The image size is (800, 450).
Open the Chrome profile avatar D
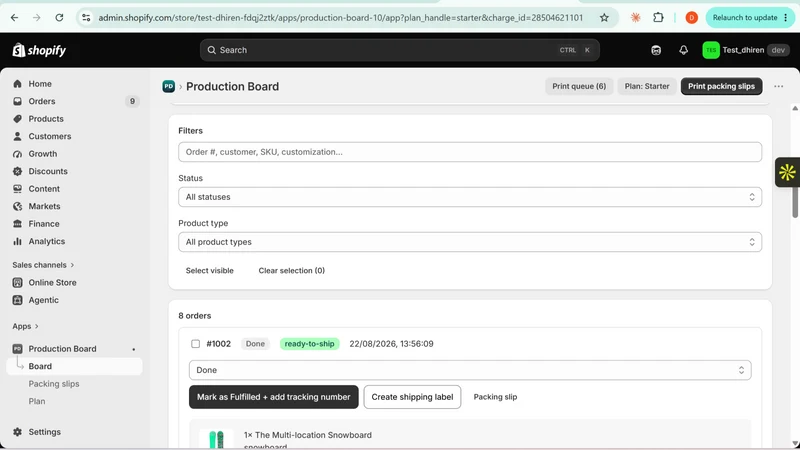[691, 17]
